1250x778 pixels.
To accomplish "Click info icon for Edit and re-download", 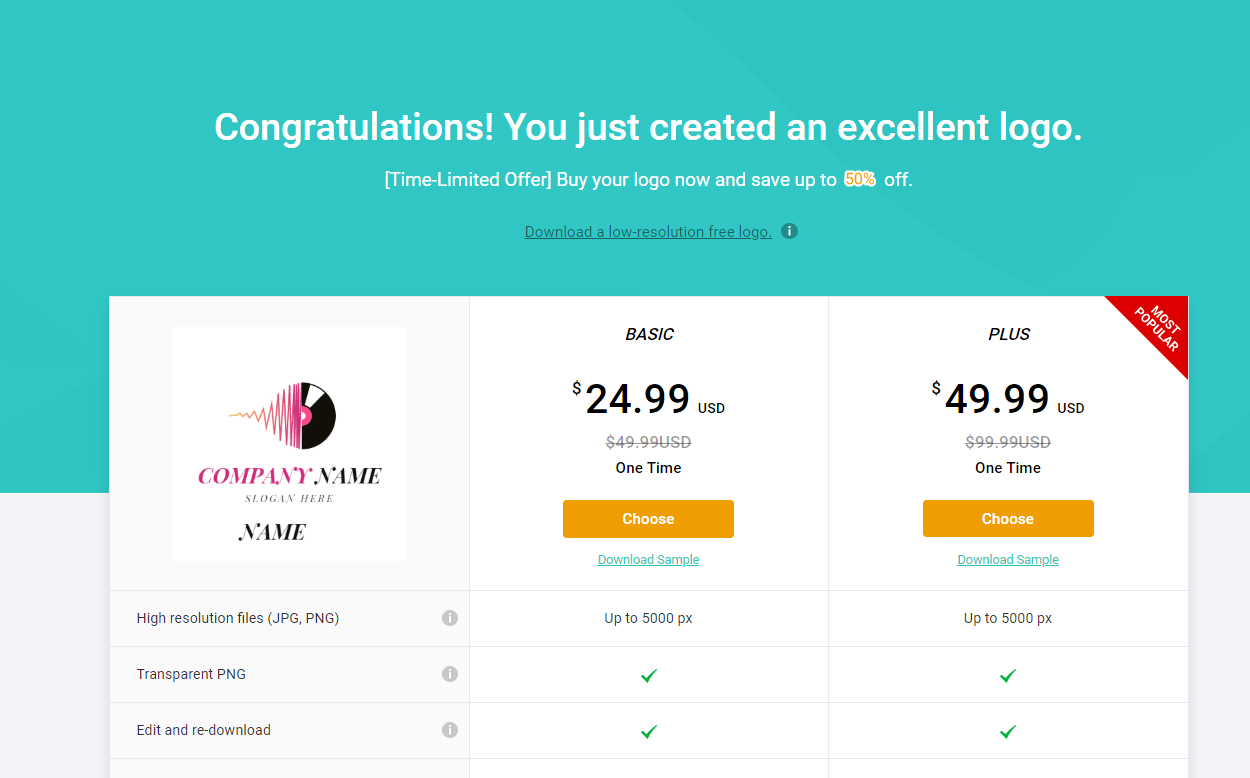I will click(x=450, y=730).
